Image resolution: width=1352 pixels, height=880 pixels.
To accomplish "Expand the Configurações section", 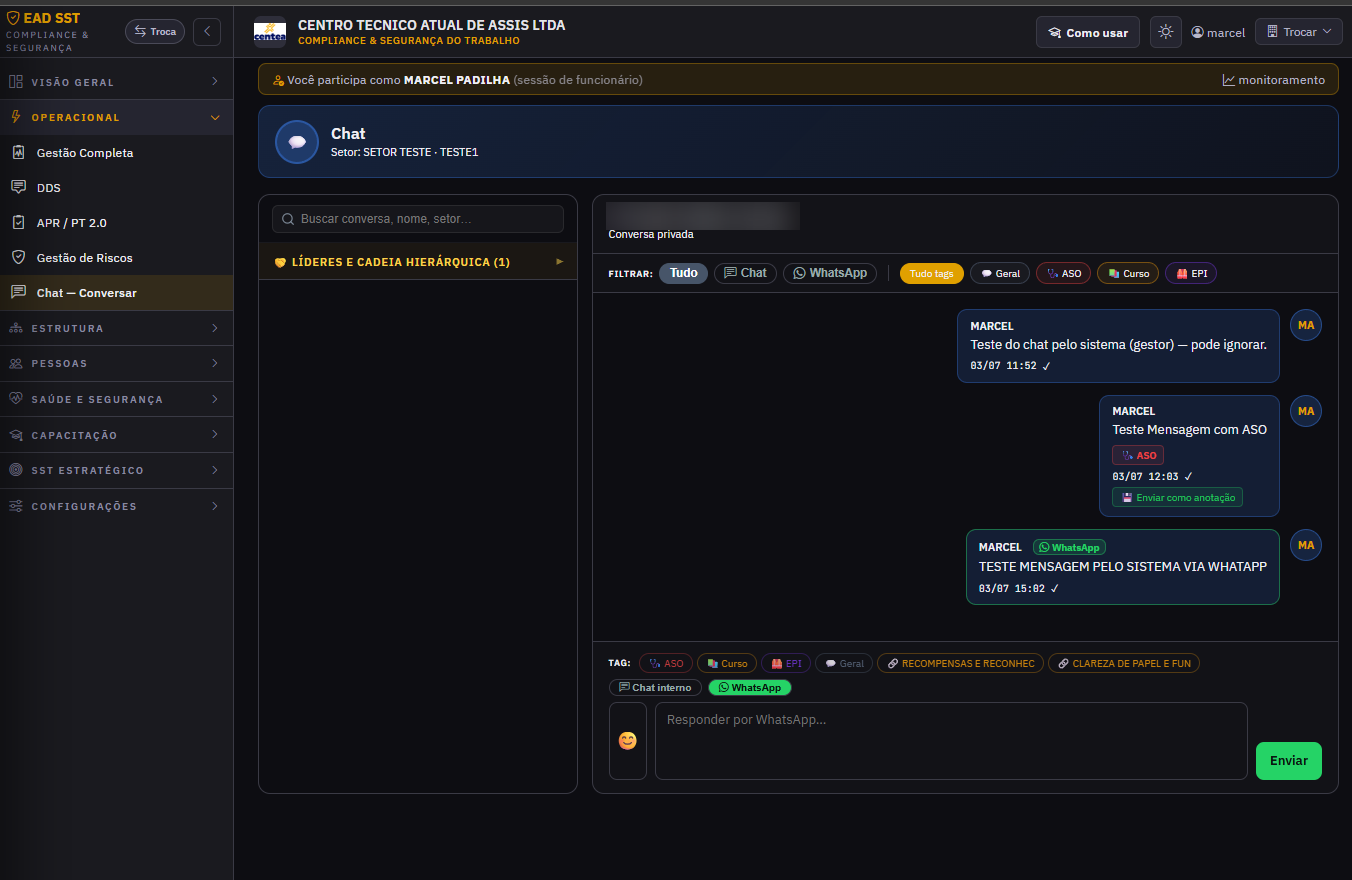I will pyautogui.click(x=116, y=506).
